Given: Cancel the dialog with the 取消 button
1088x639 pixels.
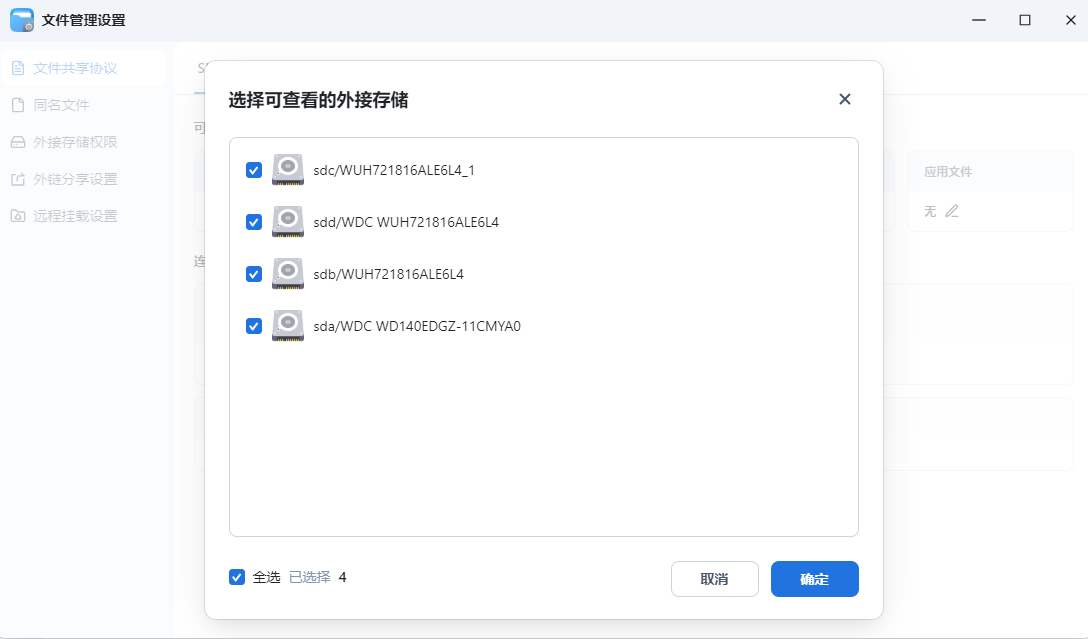Looking at the screenshot, I should [714, 579].
